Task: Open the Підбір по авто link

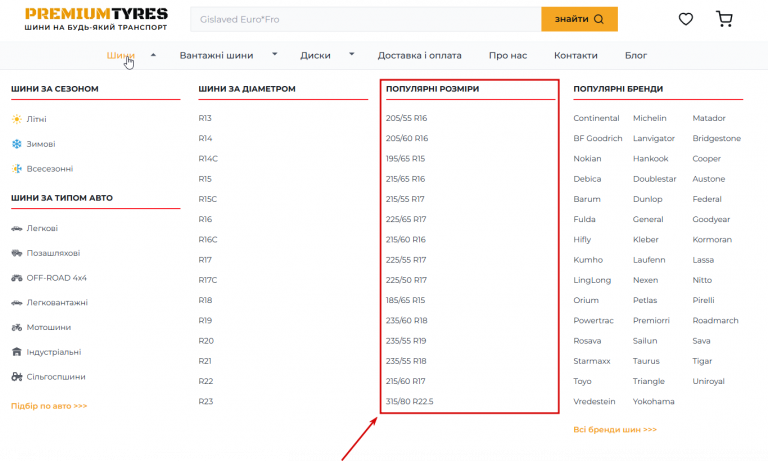Action: [x=49, y=406]
